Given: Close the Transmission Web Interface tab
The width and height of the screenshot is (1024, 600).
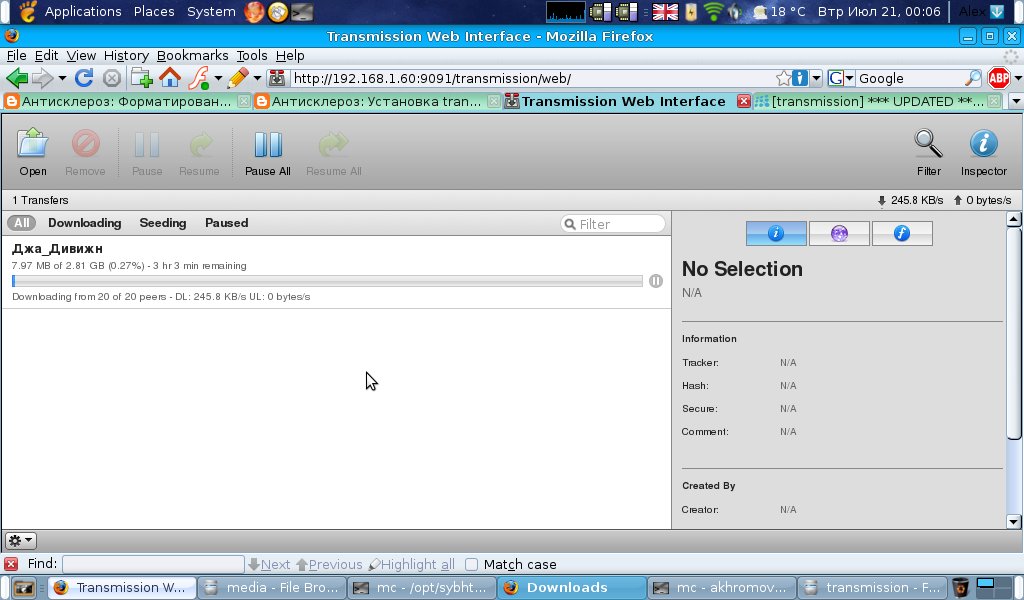Looking at the screenshot, I should (x=743, y=101).
